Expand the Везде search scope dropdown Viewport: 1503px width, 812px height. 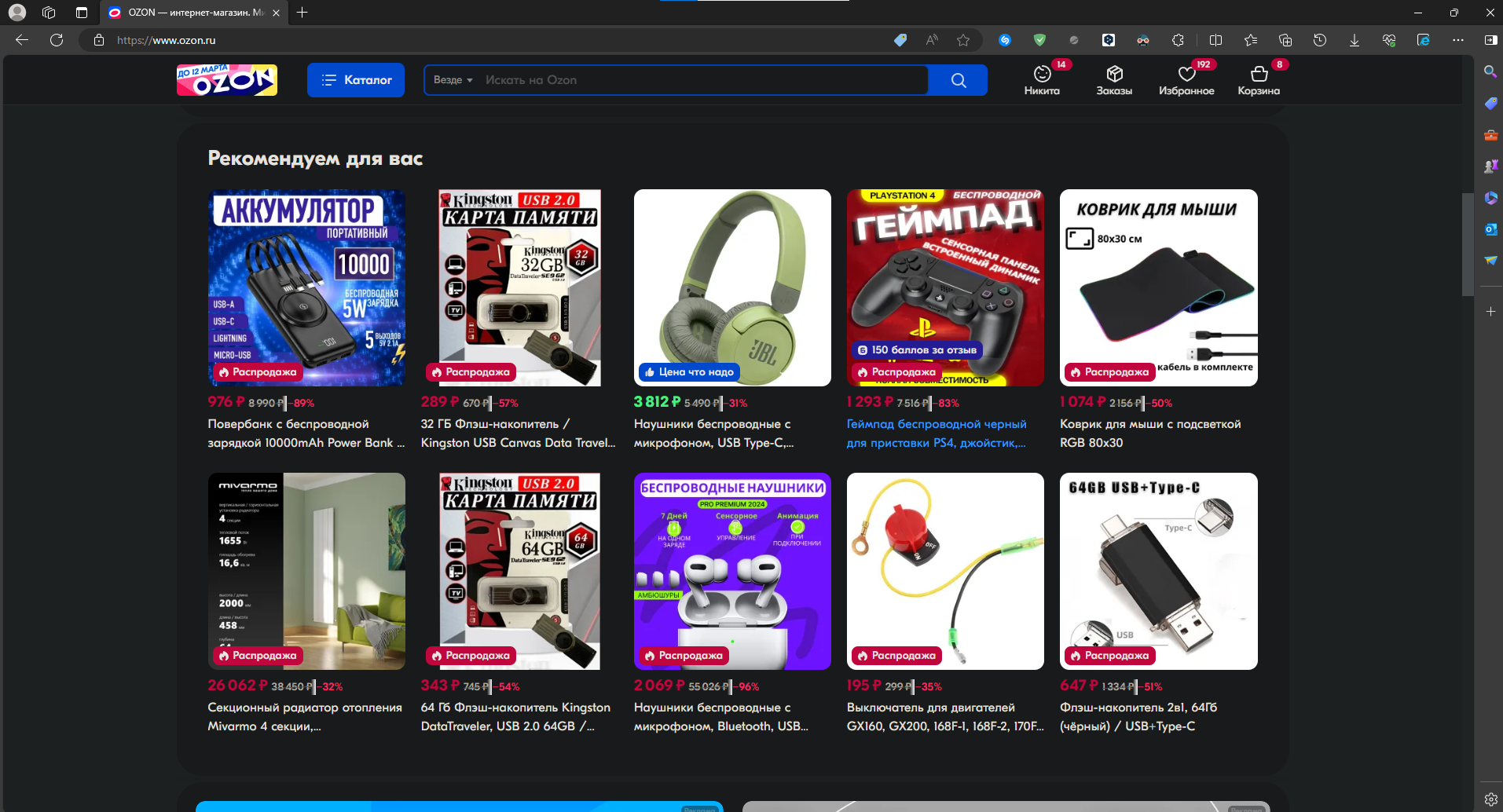[x=453, y=80]
